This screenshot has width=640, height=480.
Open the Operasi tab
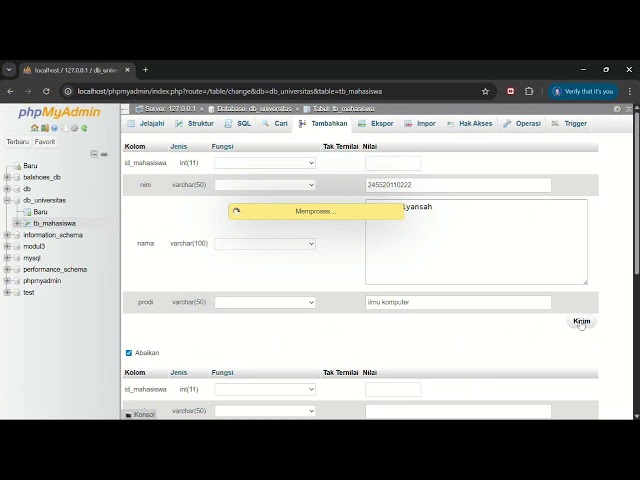522,124
